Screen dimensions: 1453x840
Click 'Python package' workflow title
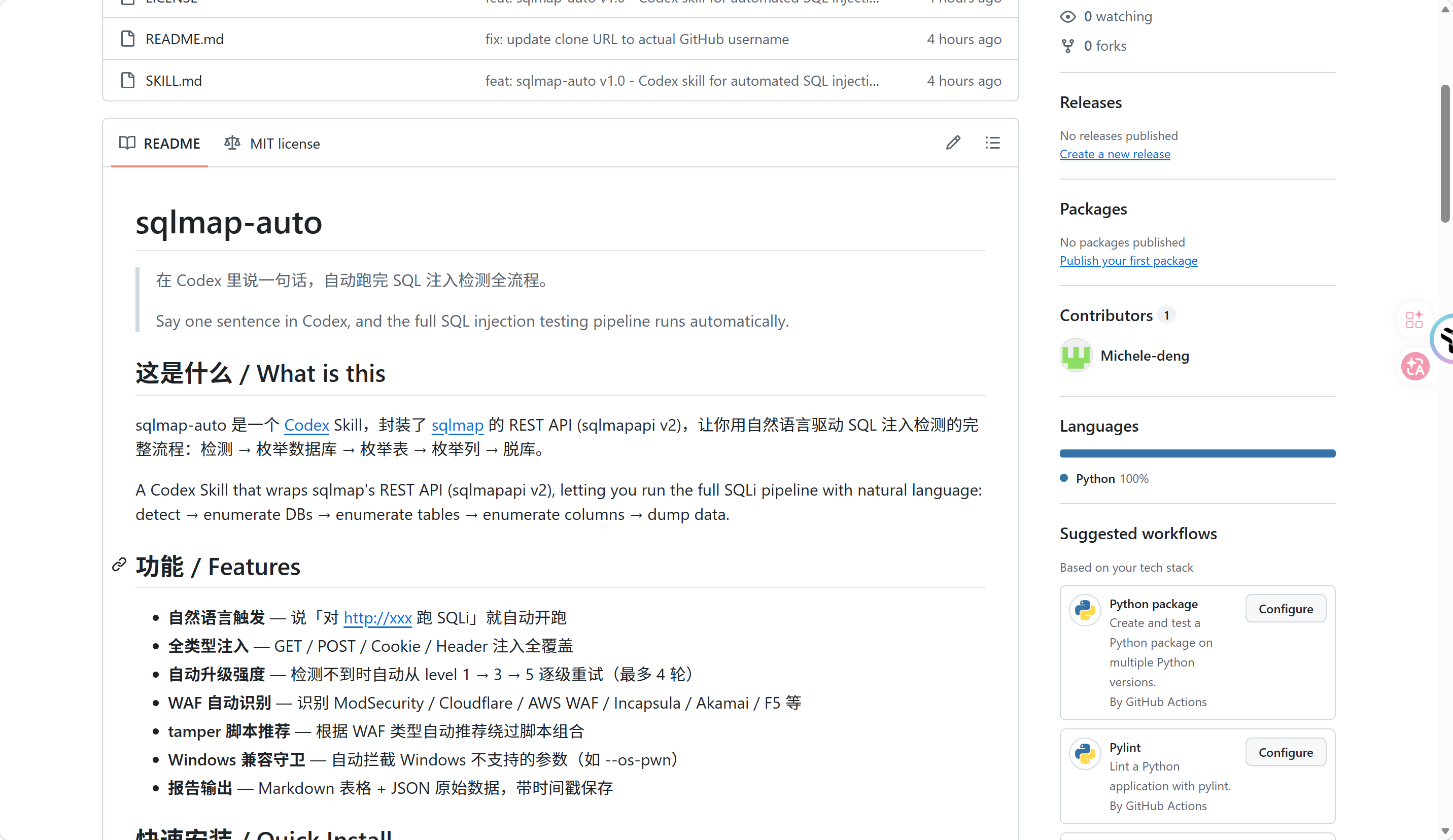[1153, 604]
